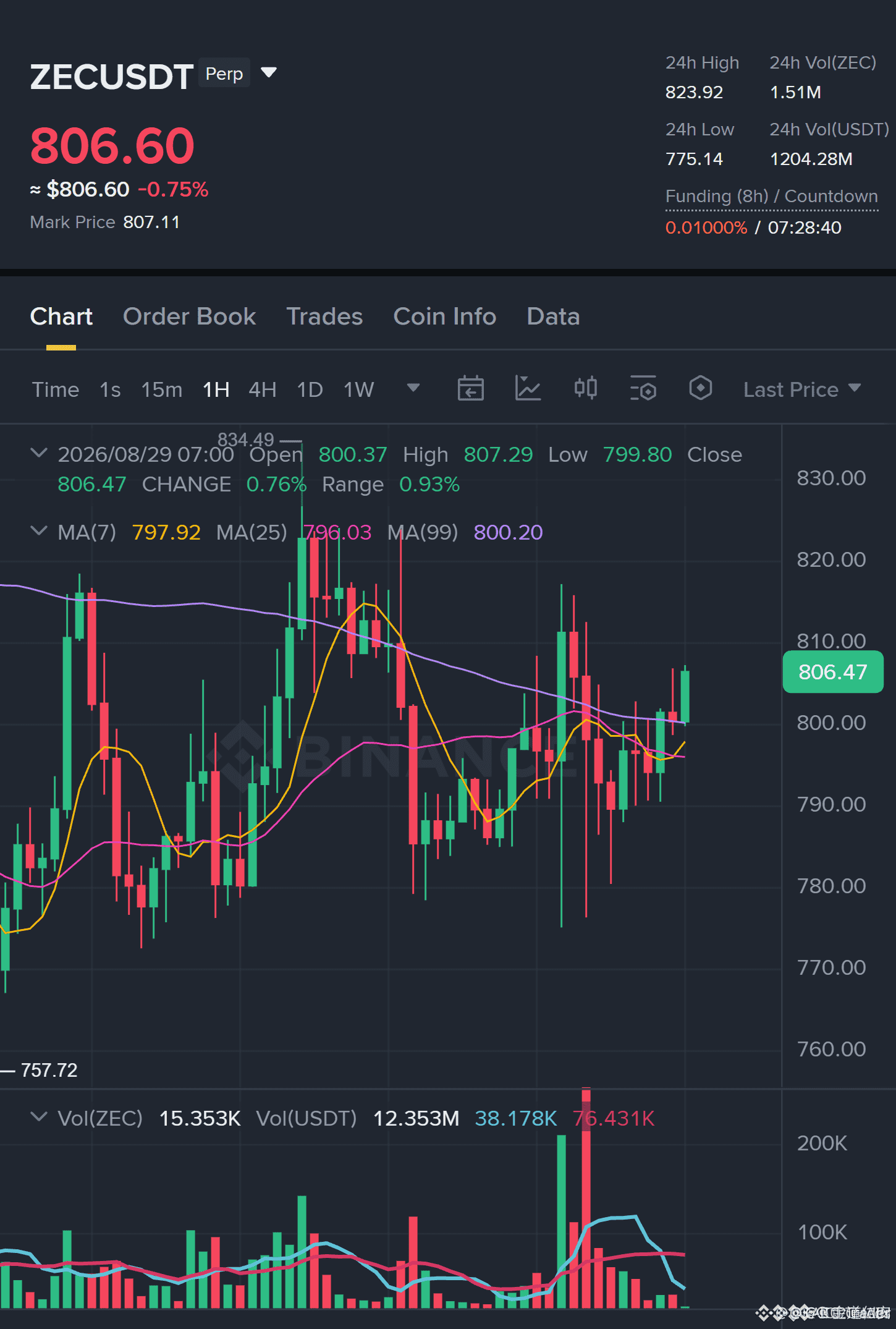Image resolution: width=896 pixels, height=1329 pixels.
Task: Select the 1H chart interval
Action: (x=216, y=389)
